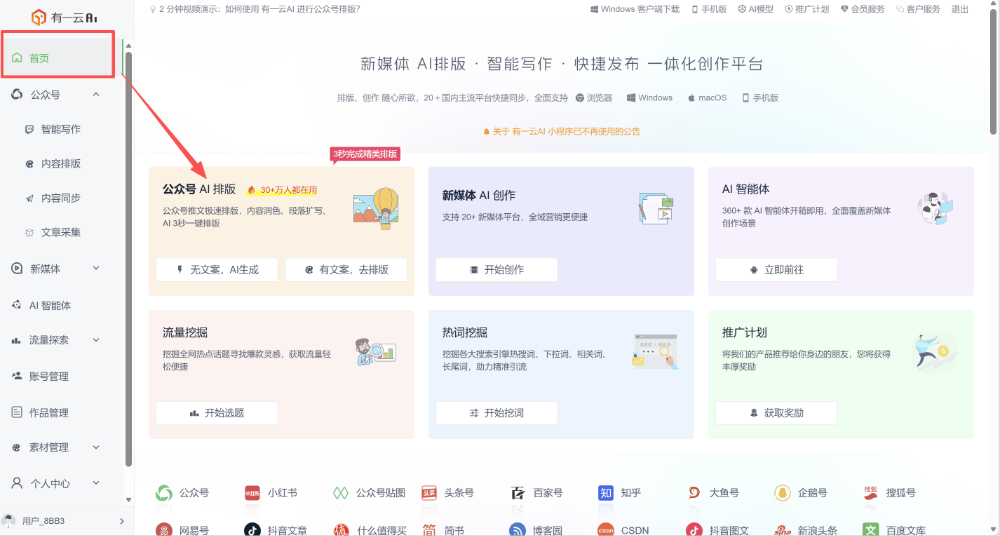Expand the 新媒体 sidebar section
Screen dimensions: 1000x536
[96, 268]
